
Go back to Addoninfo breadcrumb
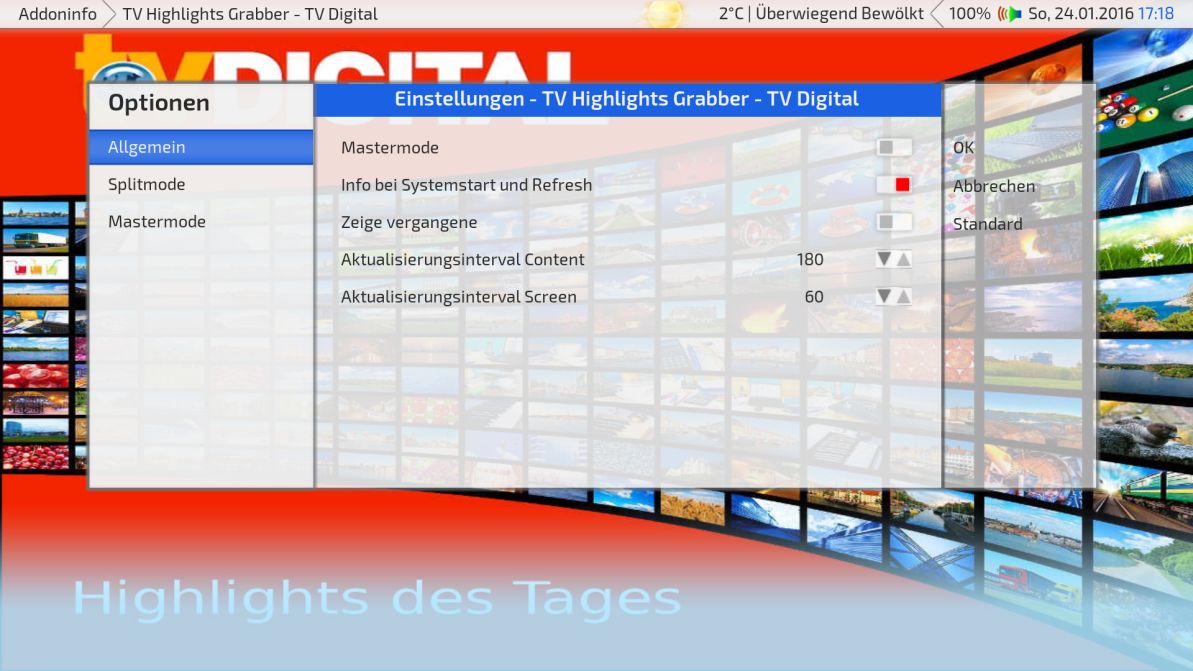[x=57, y=14]
